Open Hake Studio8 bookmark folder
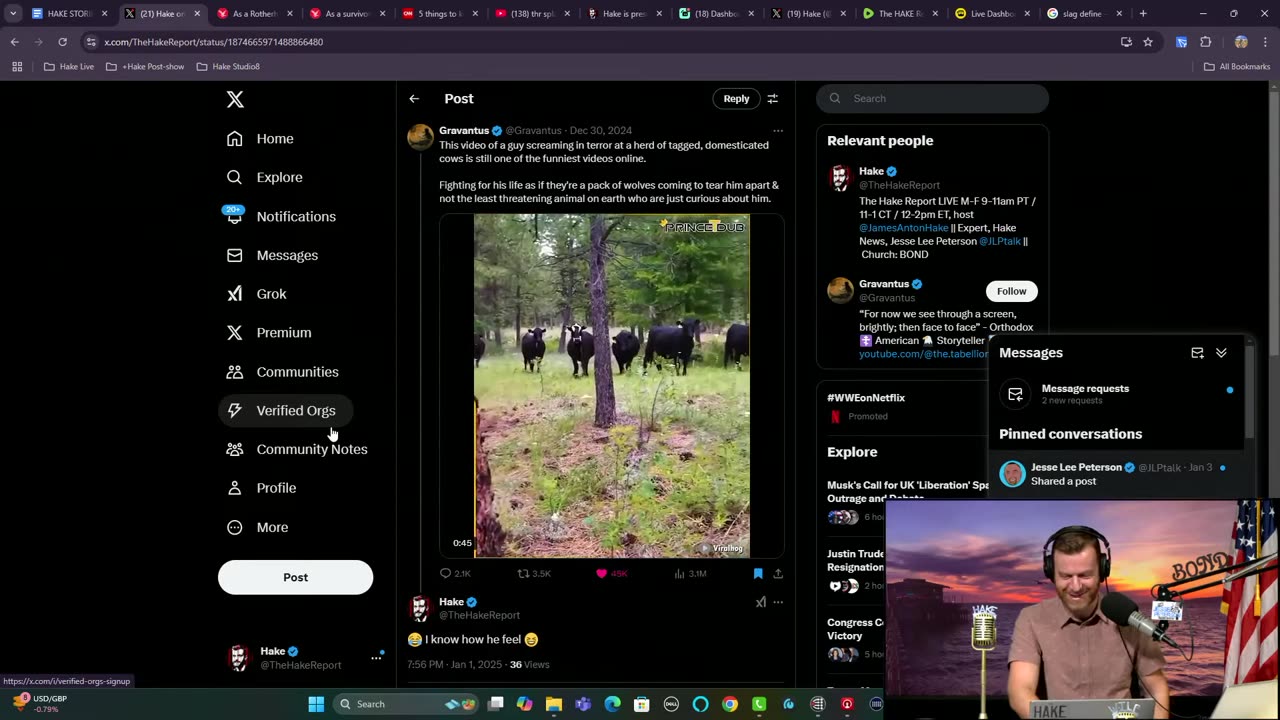Screen dimensions: 1280x720 pyautogui.click(x=228, y=67)
